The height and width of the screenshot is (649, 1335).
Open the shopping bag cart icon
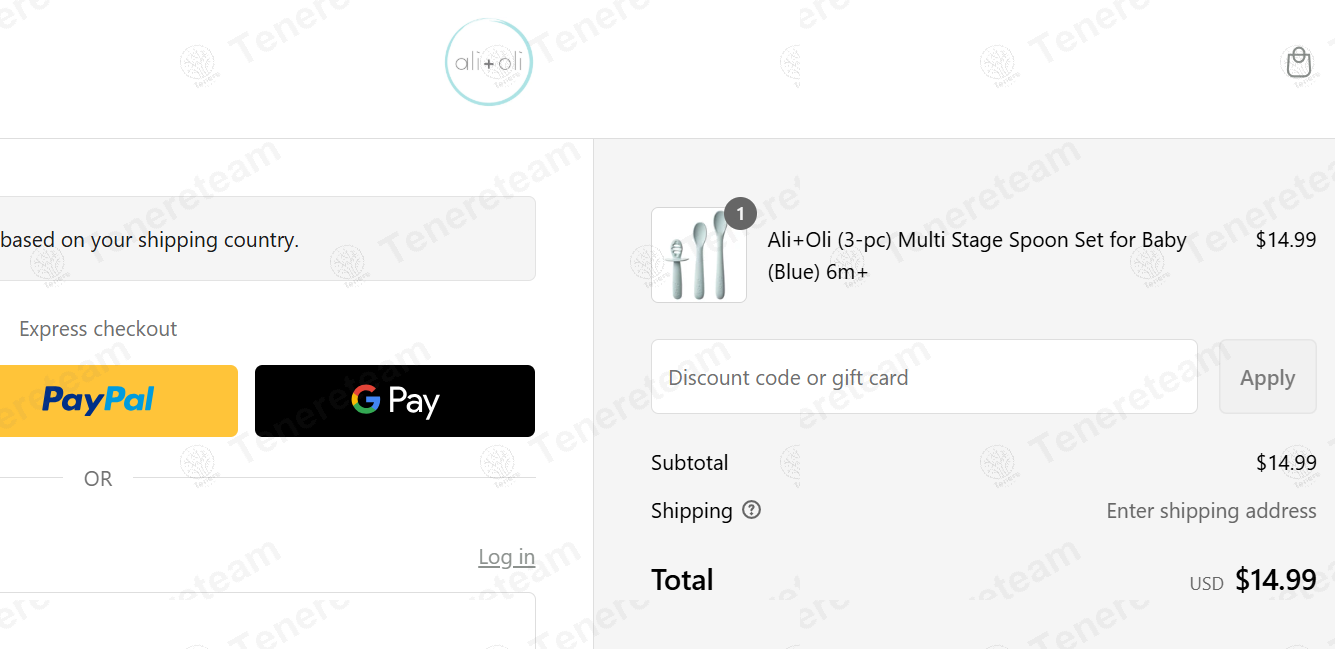coord(1298,63)
